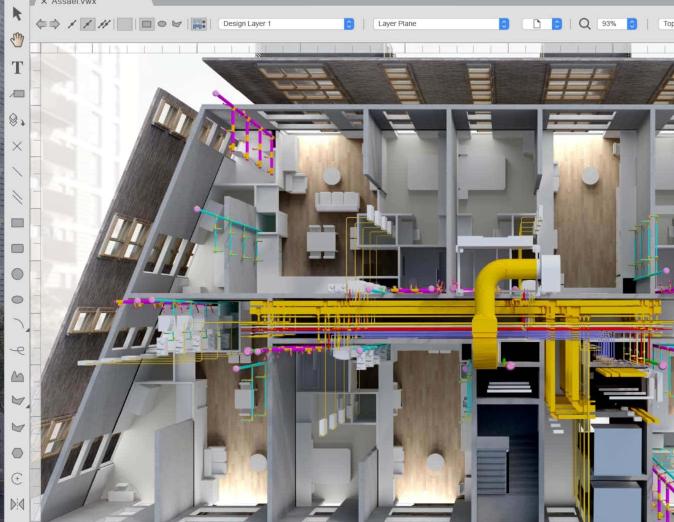Choose the Arc tool
This screenshot has width=674, height=522.
(x=17, y=324)
